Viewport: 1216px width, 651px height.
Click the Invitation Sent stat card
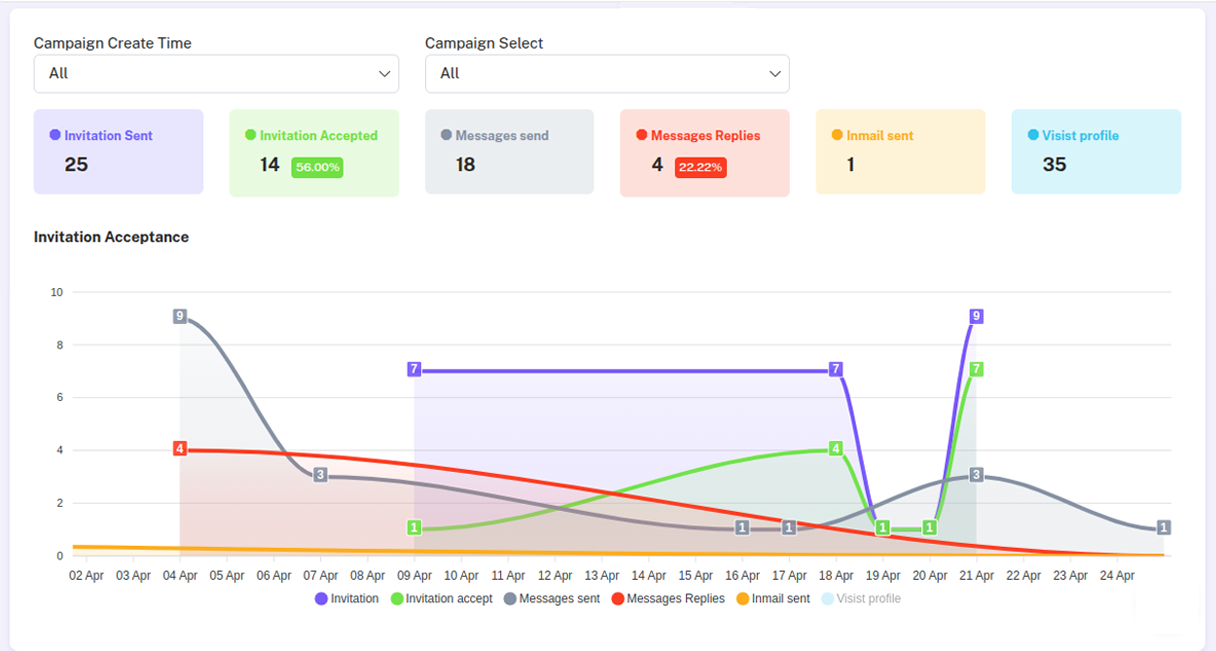[x=118, y=152]
